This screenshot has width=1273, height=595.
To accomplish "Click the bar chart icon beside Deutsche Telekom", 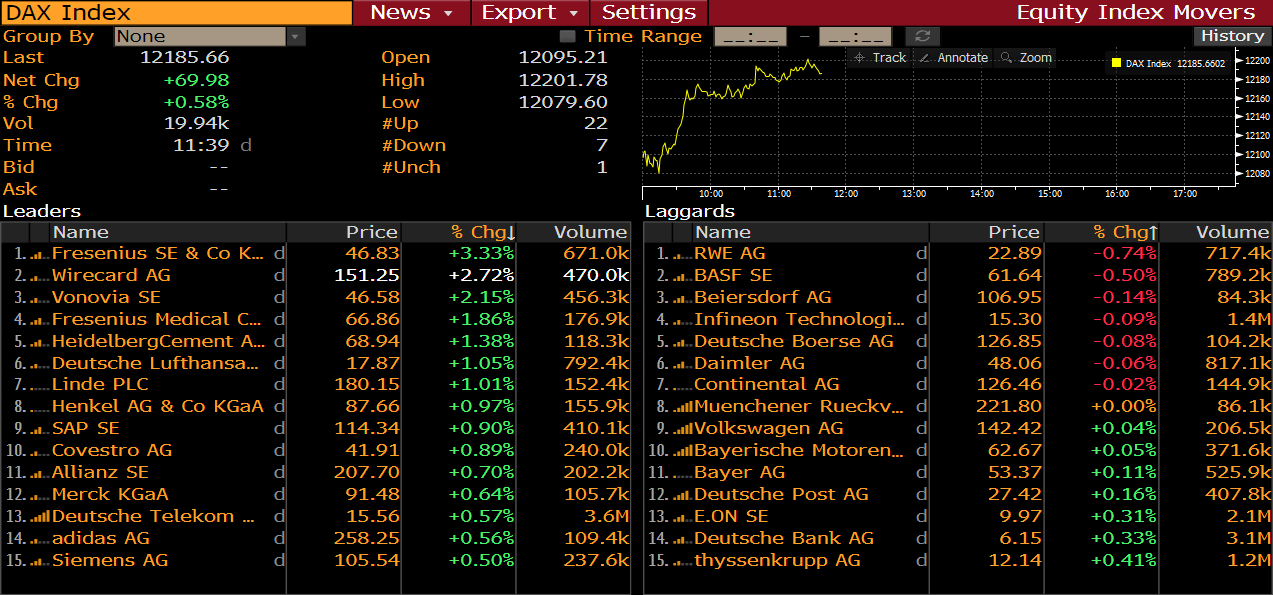I will click(40, 517).
